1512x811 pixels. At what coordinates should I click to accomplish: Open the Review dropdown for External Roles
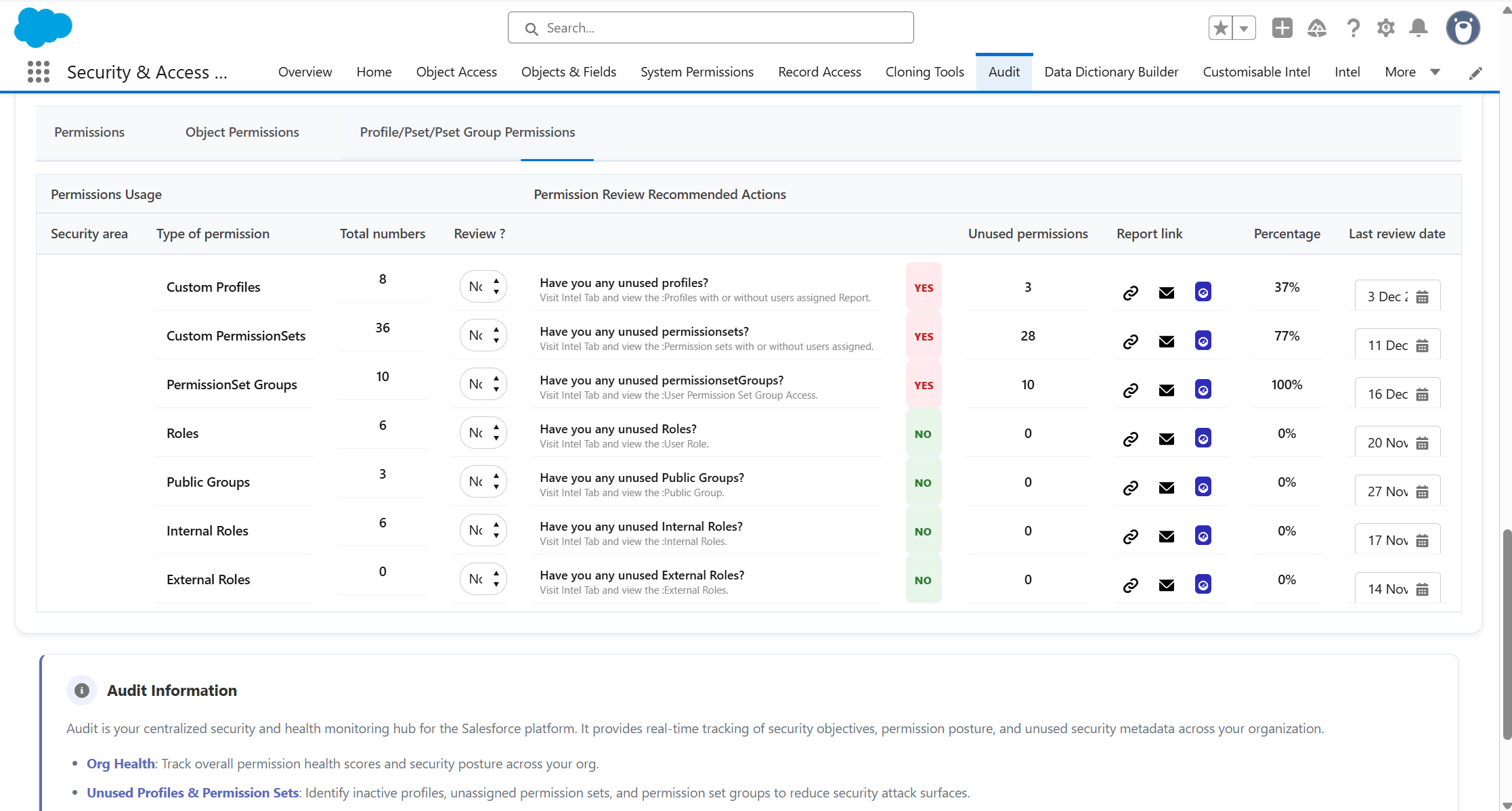(x=483, y=579)
